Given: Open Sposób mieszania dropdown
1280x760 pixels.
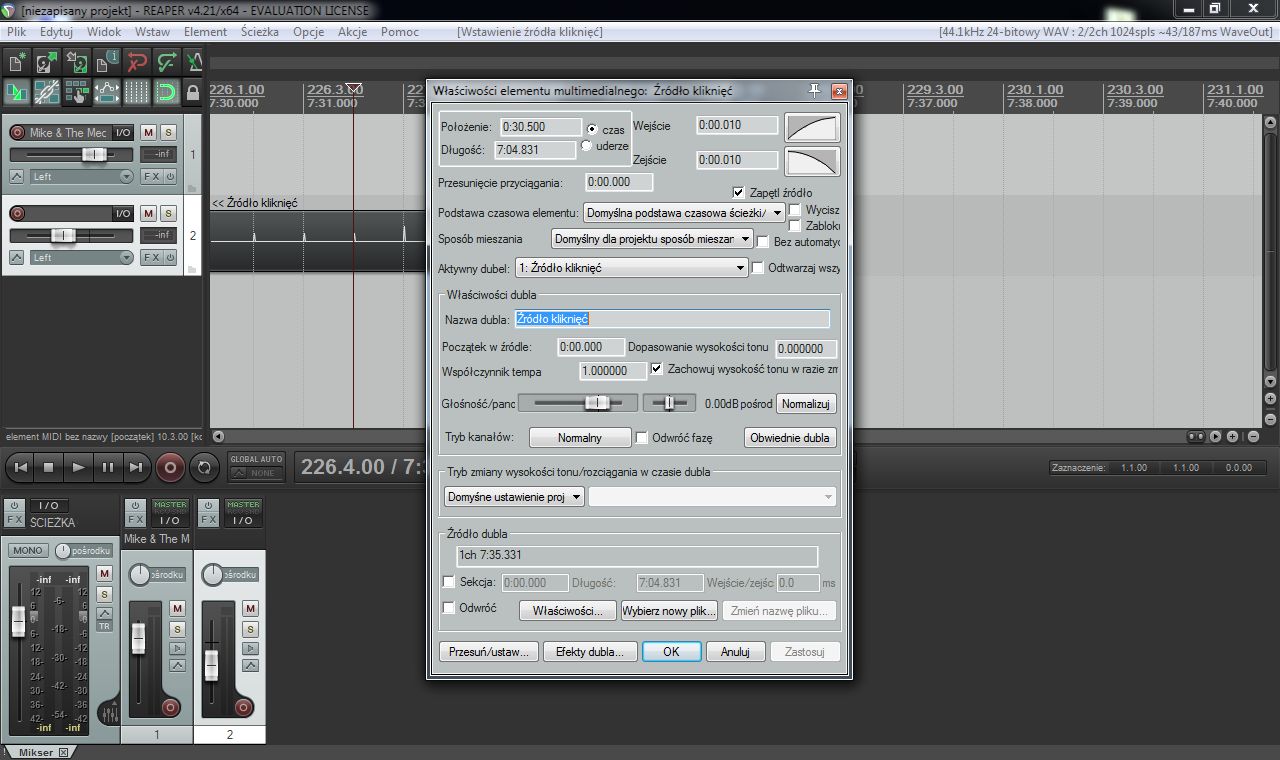Looking at the screenshot, I should [x=652, y=239].
